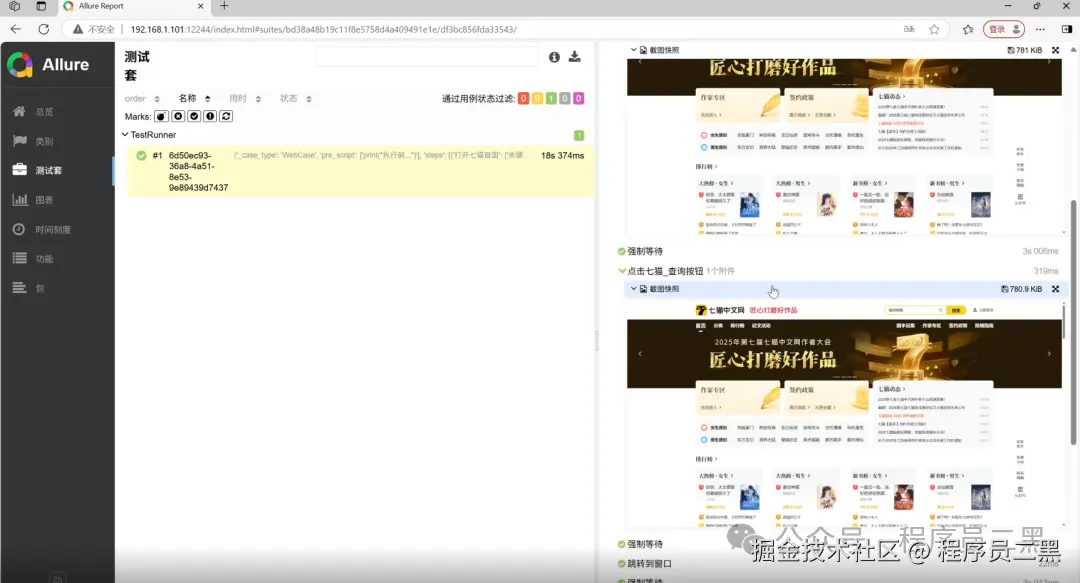Viewport: 1080px width, 583px height.
Task: Open the browser favorites list
Action: pyautogui.click(x=968, y=30)
